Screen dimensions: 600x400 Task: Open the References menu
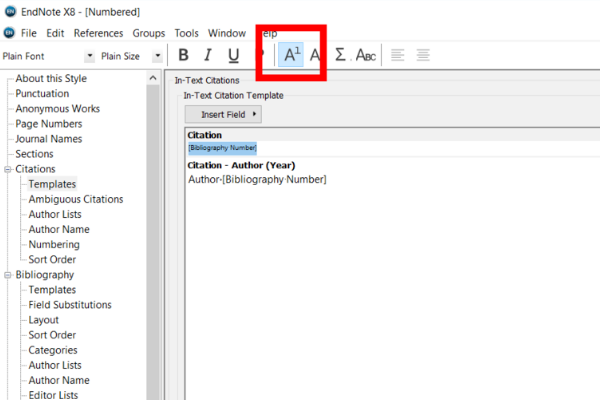(98, 33)
